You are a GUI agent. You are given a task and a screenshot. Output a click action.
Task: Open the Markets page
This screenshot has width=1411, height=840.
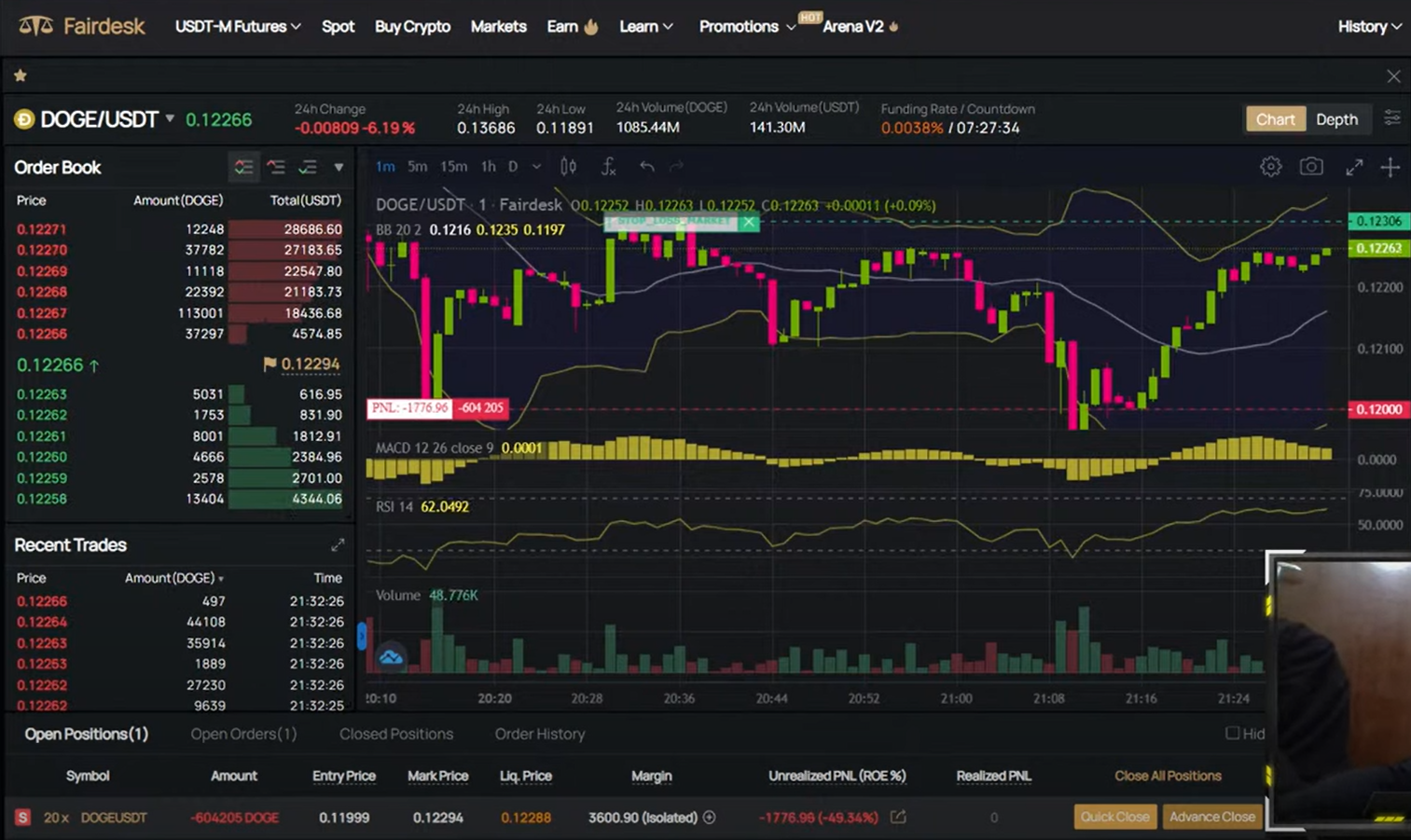(498, 26)
